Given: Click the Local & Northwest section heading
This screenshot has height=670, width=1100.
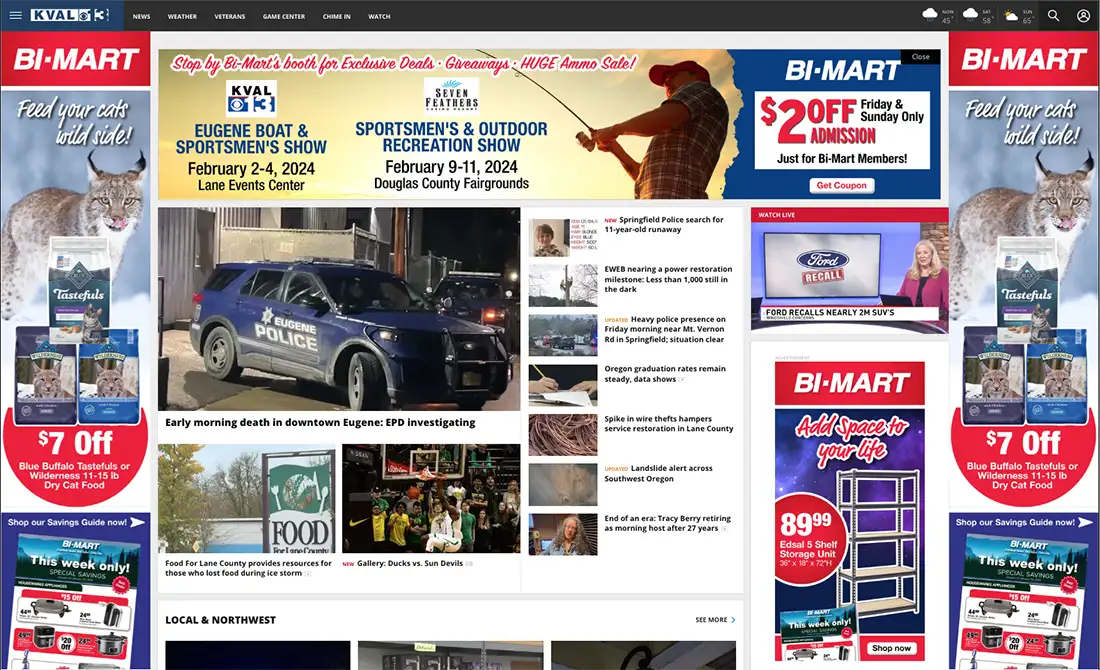Looking at the screenshot, I should (220, 620).
